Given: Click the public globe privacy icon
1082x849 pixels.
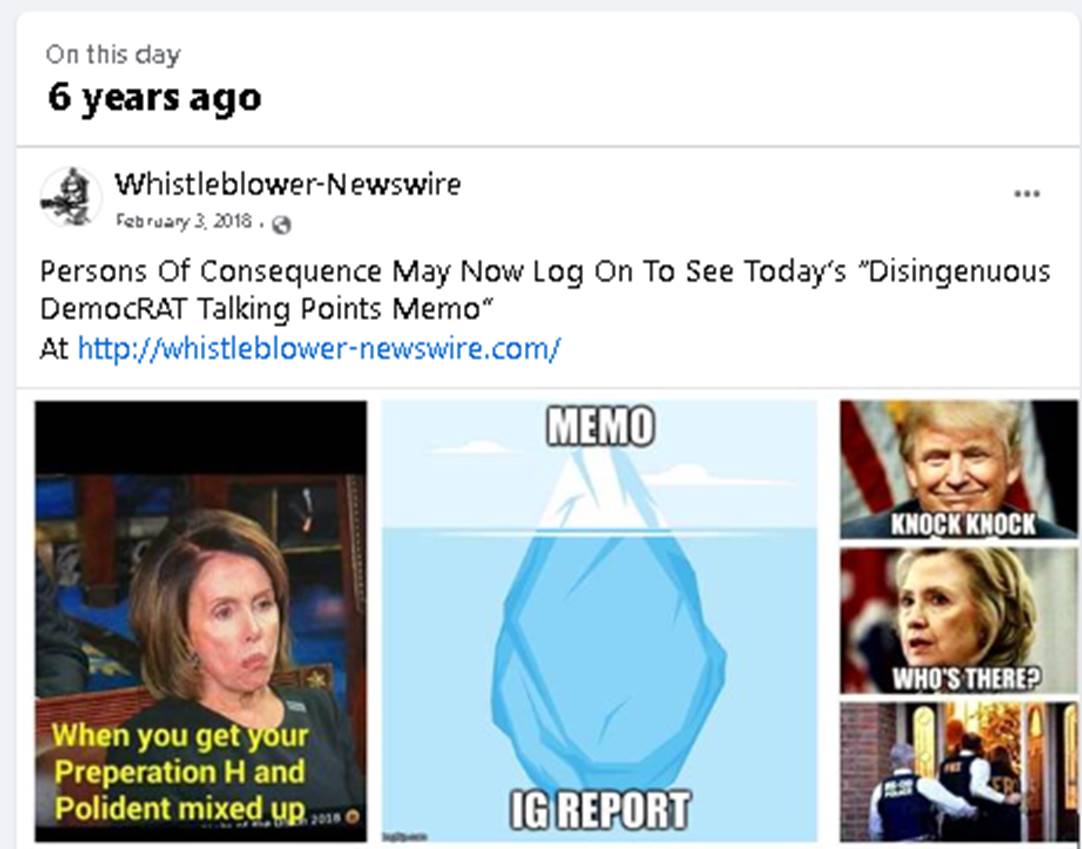Looking at the screenshot, I should click(x=281, y=224).
